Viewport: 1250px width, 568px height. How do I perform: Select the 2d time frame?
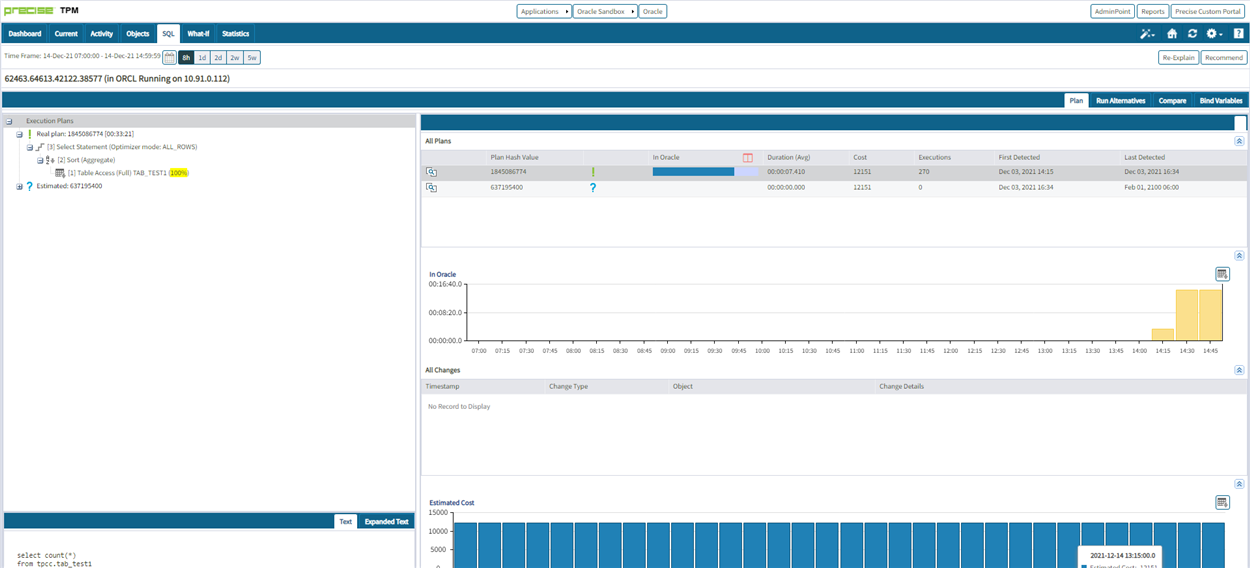coord(218,58)
